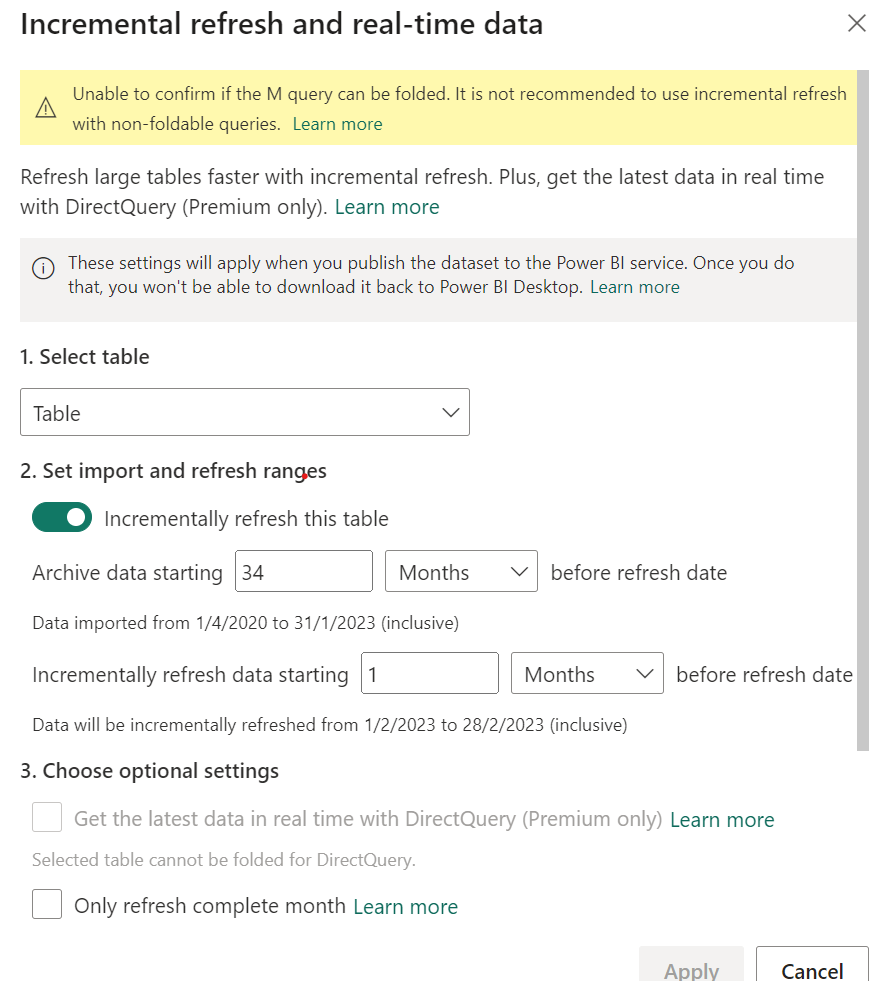Click the '2. Set import and refresh ranges' heading
Image resolution: width=886 pixels, height=981 pixels.
click(x=173, y=470)
